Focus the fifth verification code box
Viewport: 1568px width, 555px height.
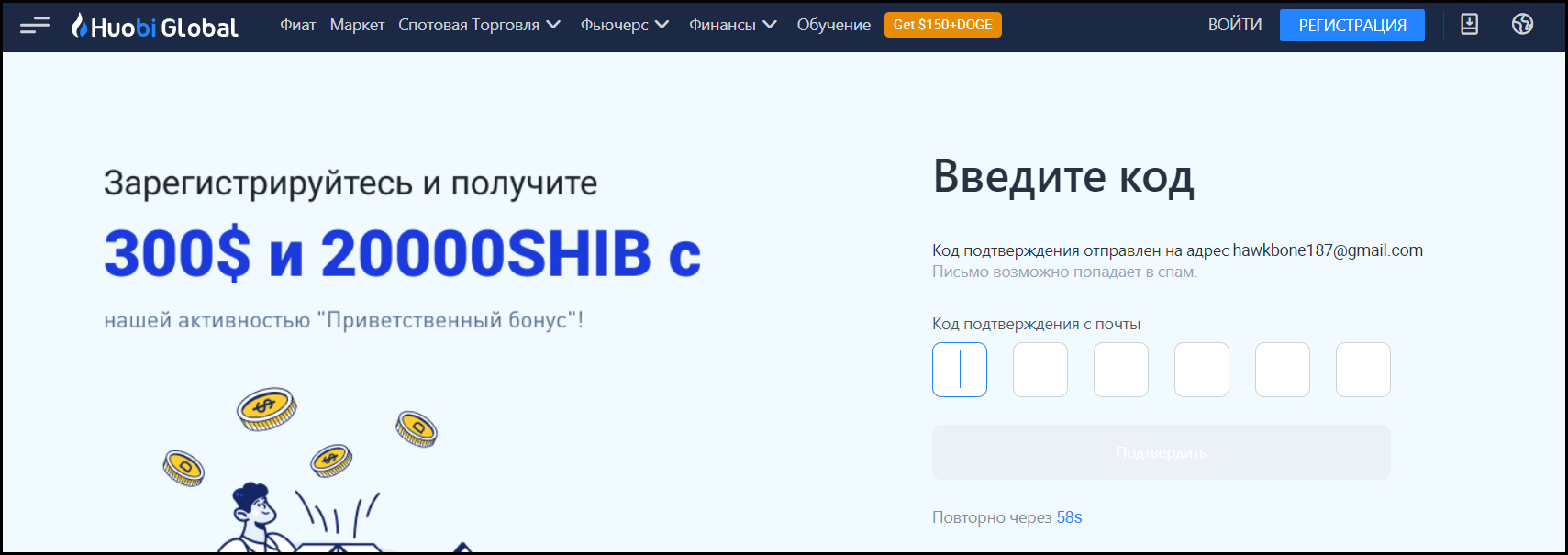(x=1283, y=370)
